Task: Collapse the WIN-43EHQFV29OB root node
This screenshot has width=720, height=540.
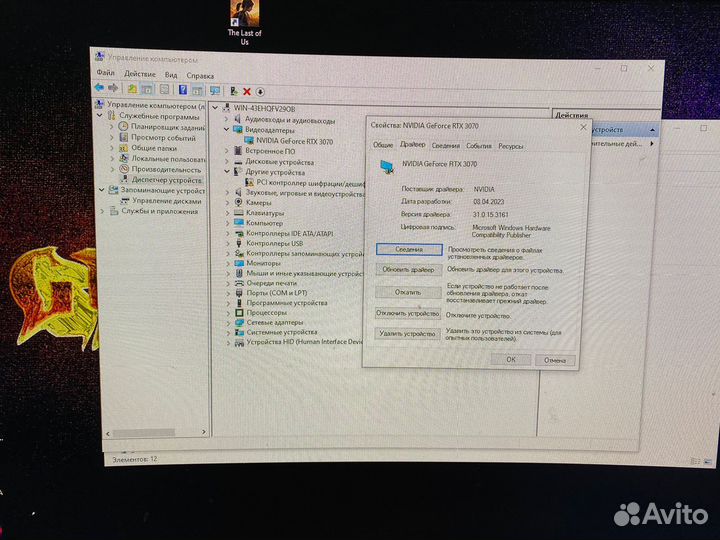Action: pos(214,108)
